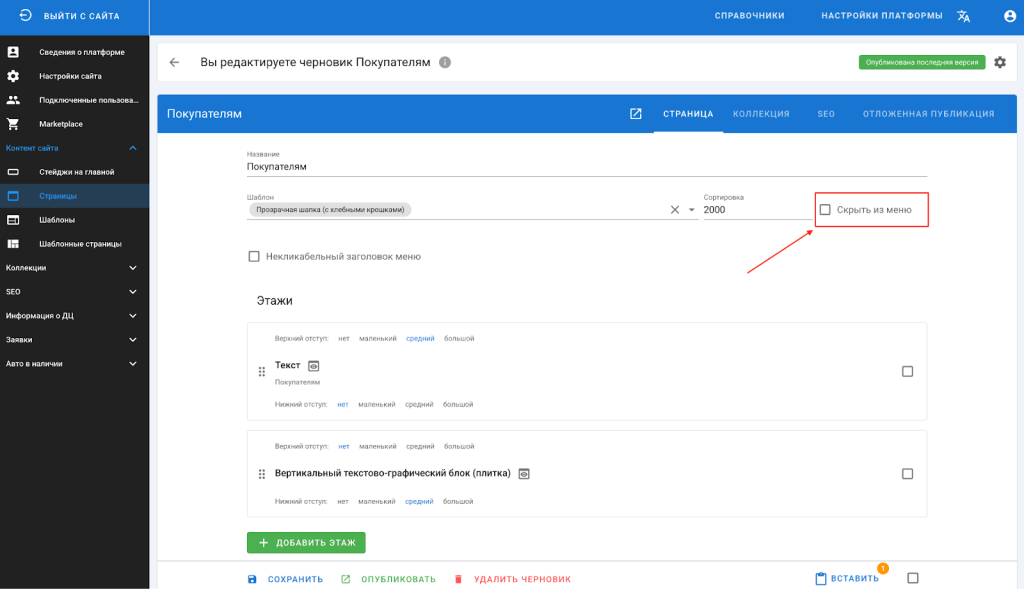Select the Текст block checkbox

click(907, 372)
